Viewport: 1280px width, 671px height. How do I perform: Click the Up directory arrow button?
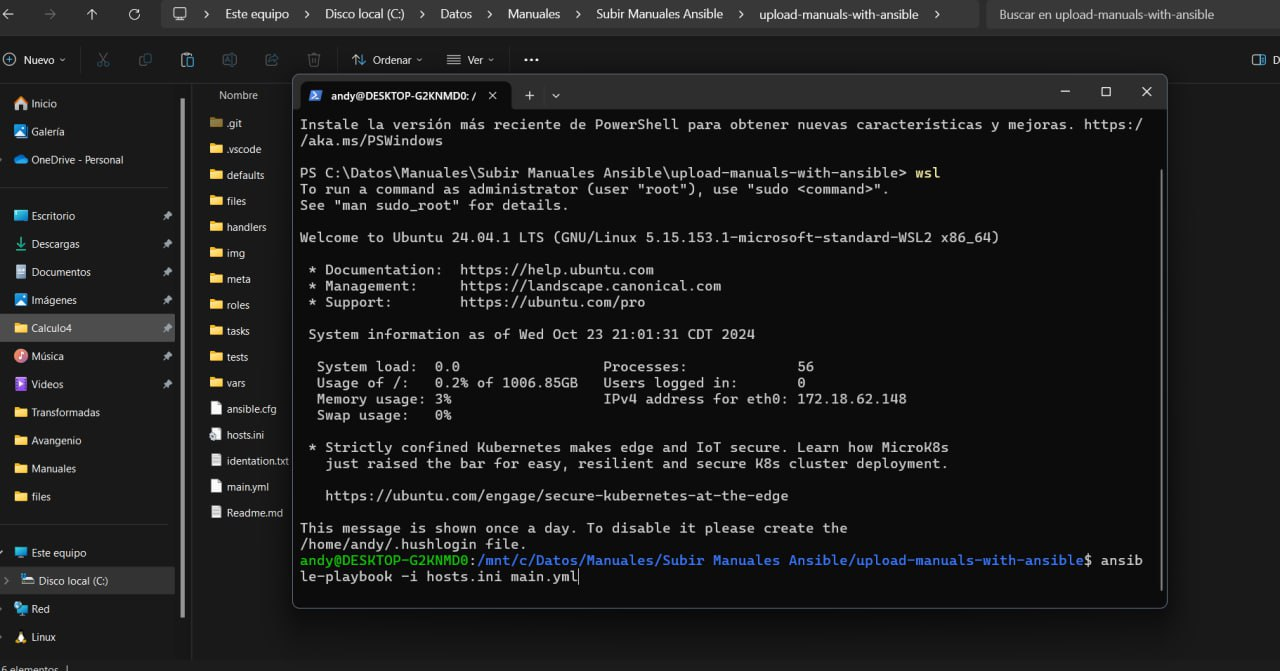tap(92, 14)
